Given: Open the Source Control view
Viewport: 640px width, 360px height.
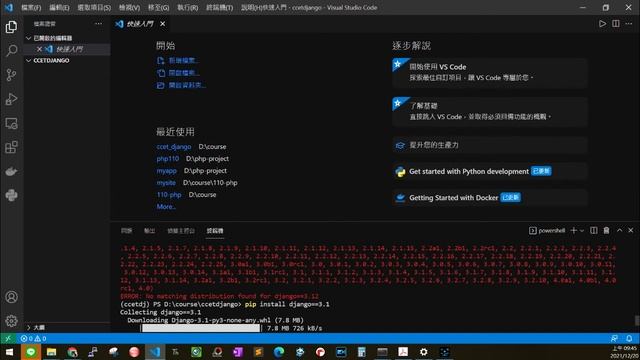Looking at the screenshot, I should [x=11, y=75].
